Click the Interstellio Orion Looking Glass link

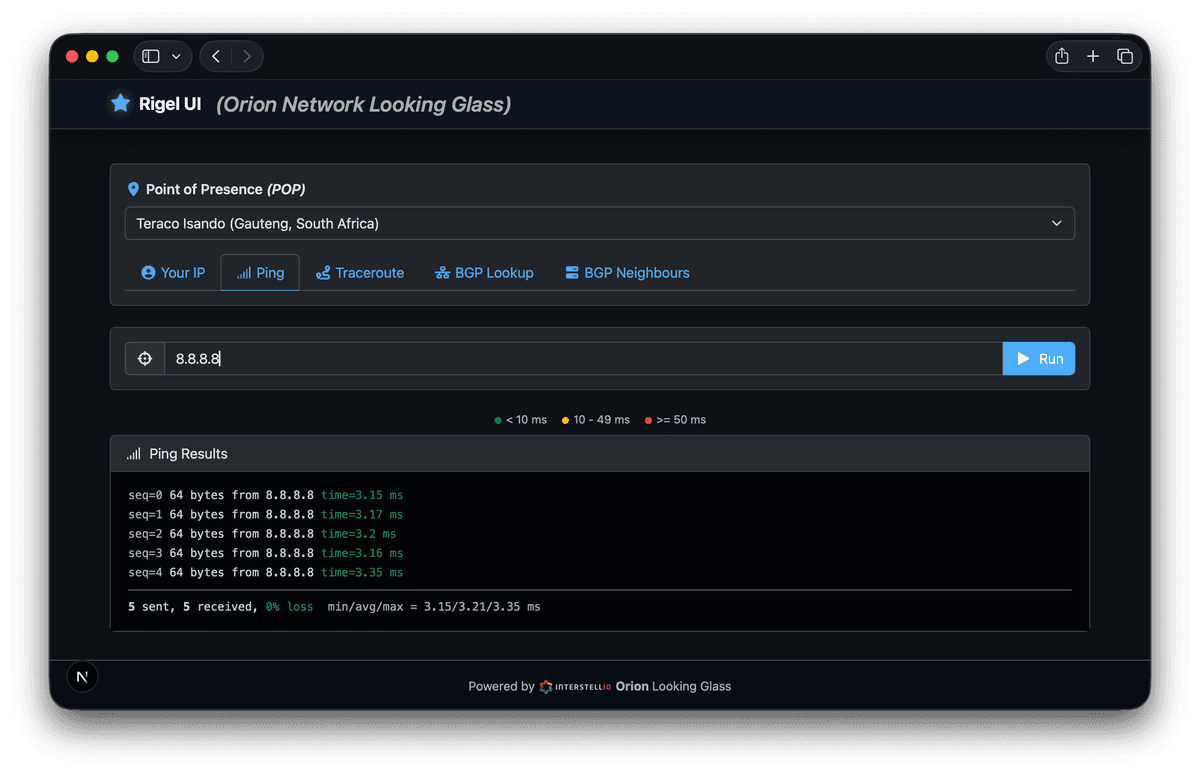(x=635, y=686)
